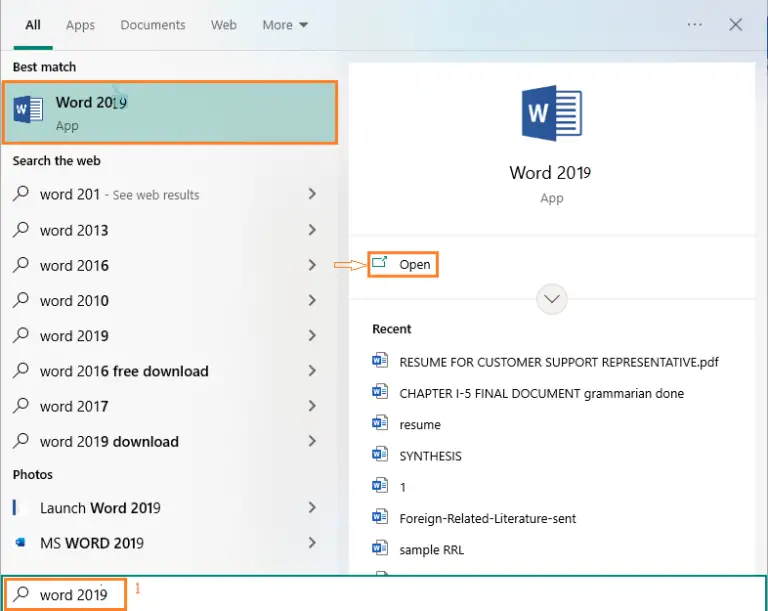
Task: Close the search panel with the X
Action: (735, 24)
